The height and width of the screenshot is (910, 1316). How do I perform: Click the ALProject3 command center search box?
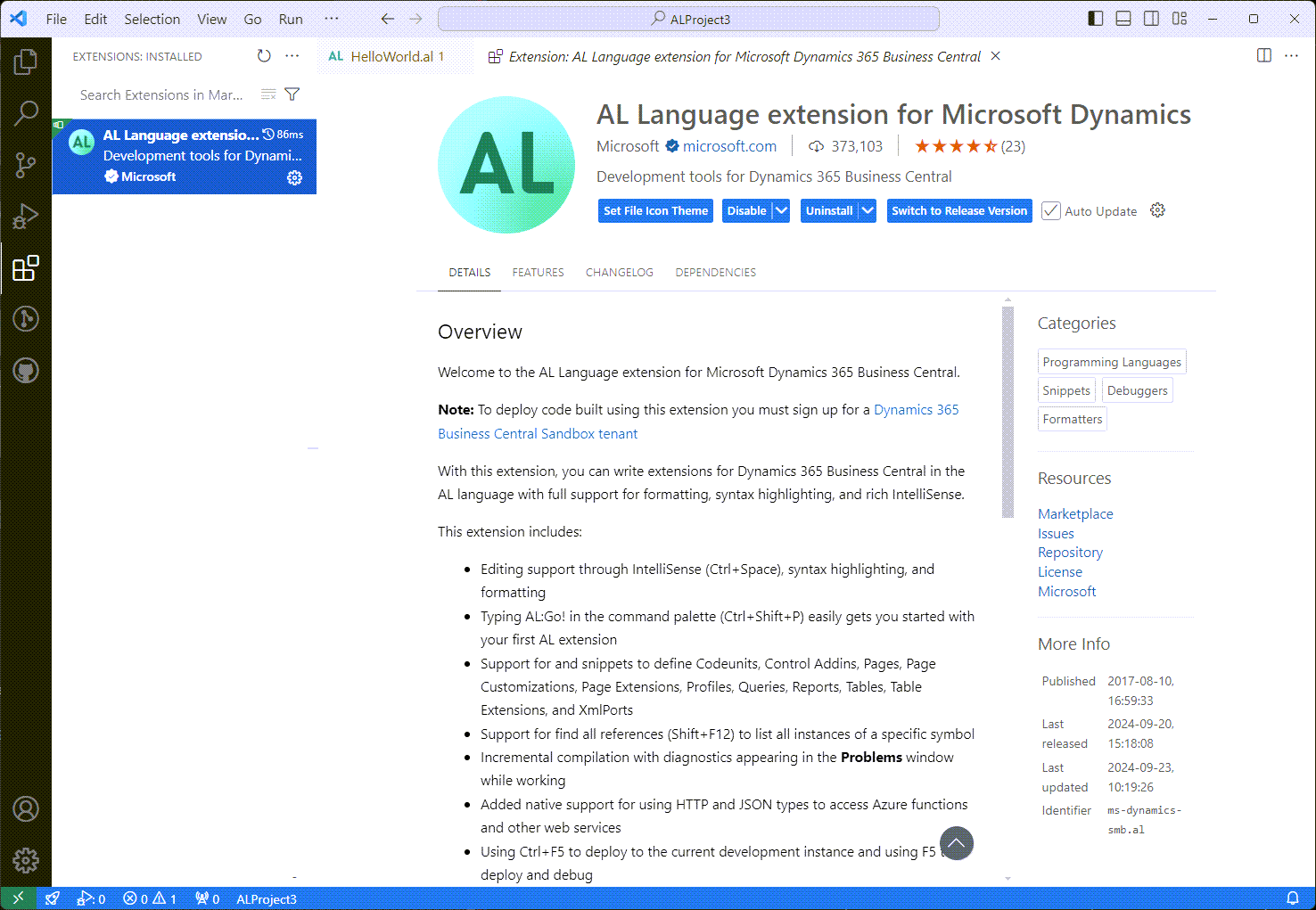click(x=689, y=19)
